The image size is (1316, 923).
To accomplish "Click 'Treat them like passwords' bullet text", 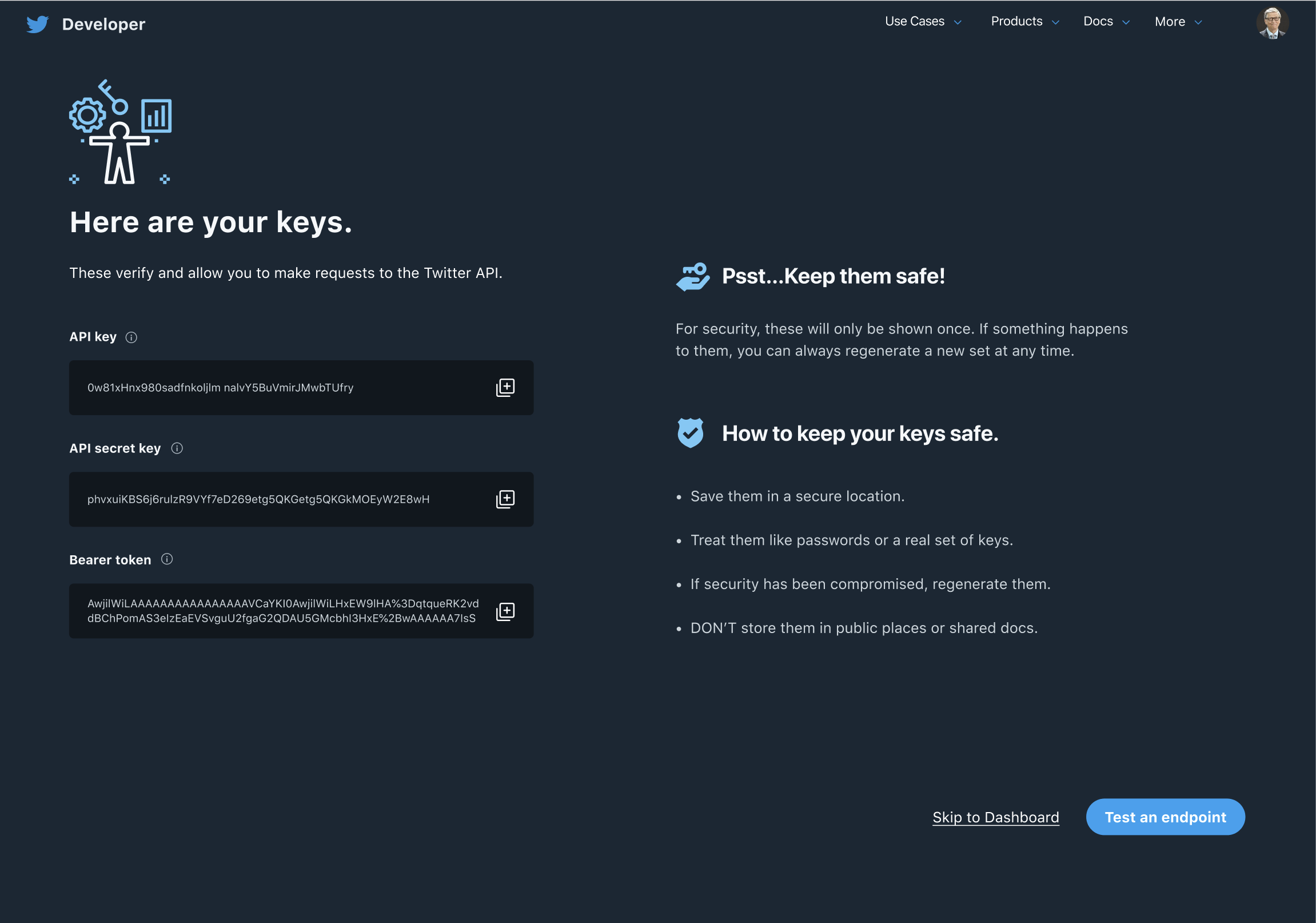I will [852, 540].
